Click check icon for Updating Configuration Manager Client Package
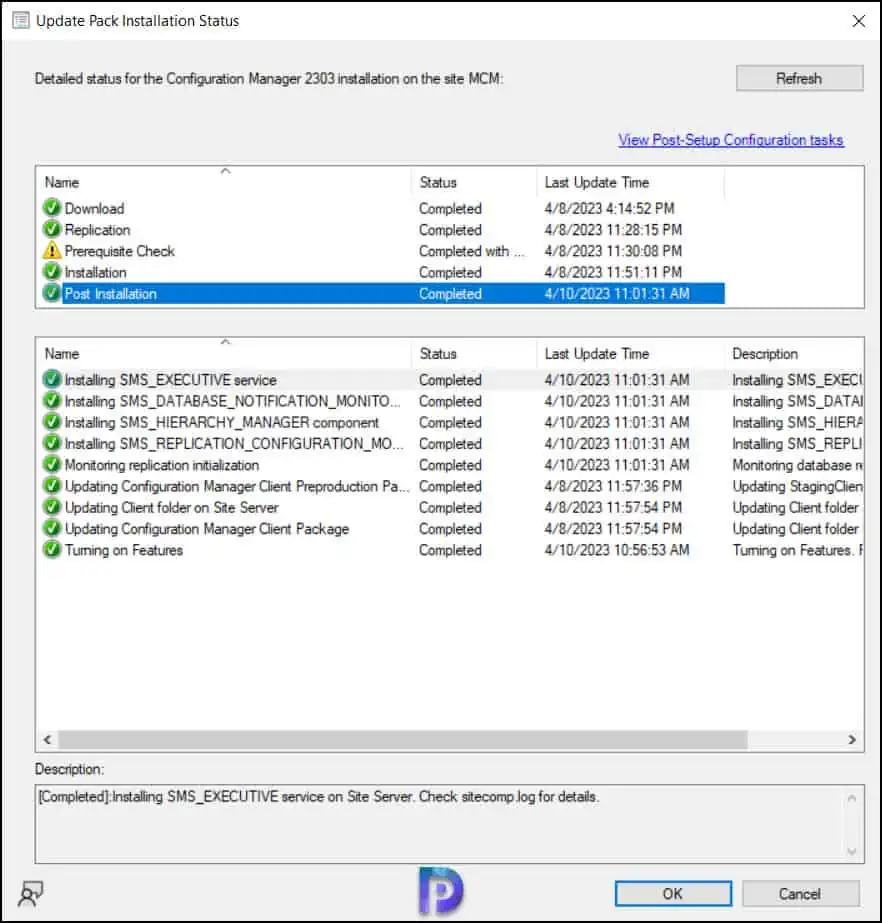The height and width of the screenshot is (923, 882). (x=52, y=528)
